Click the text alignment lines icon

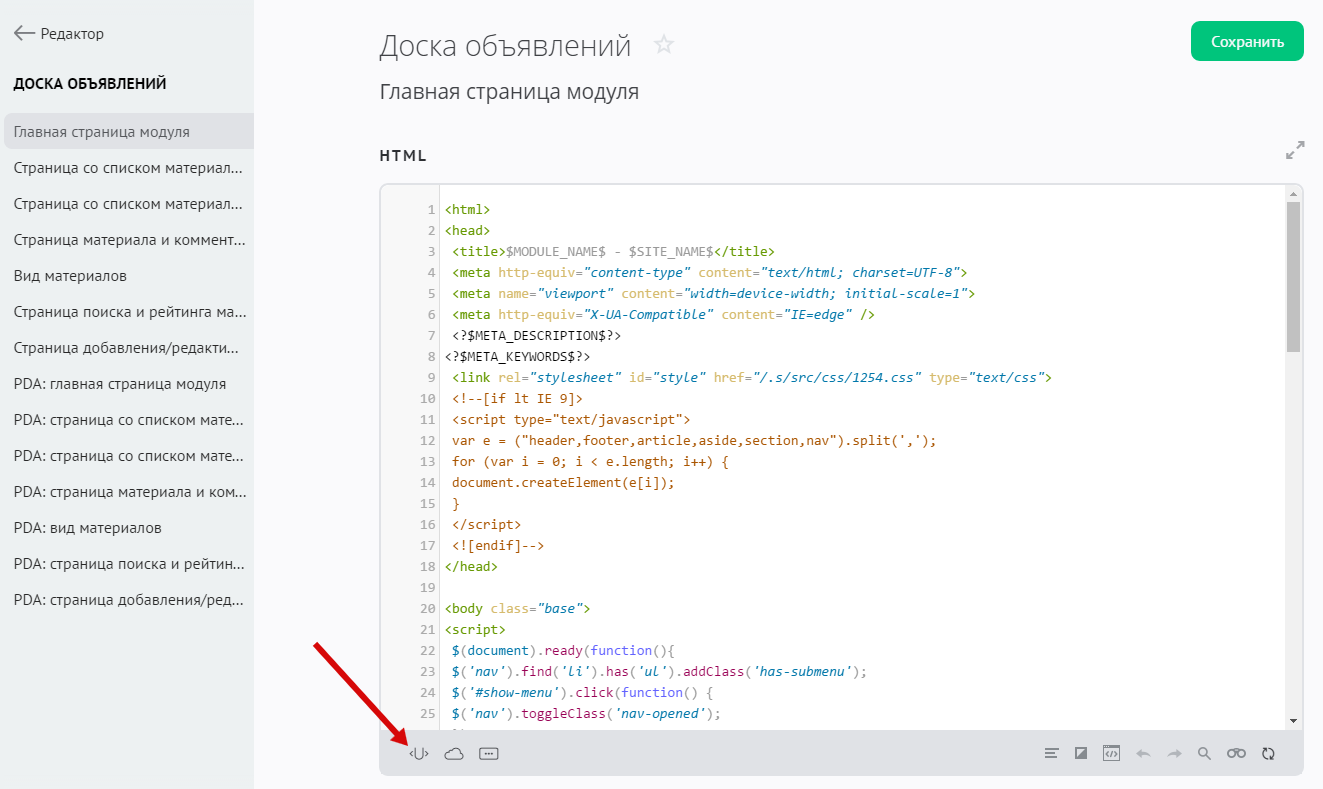coord(1051,754)
